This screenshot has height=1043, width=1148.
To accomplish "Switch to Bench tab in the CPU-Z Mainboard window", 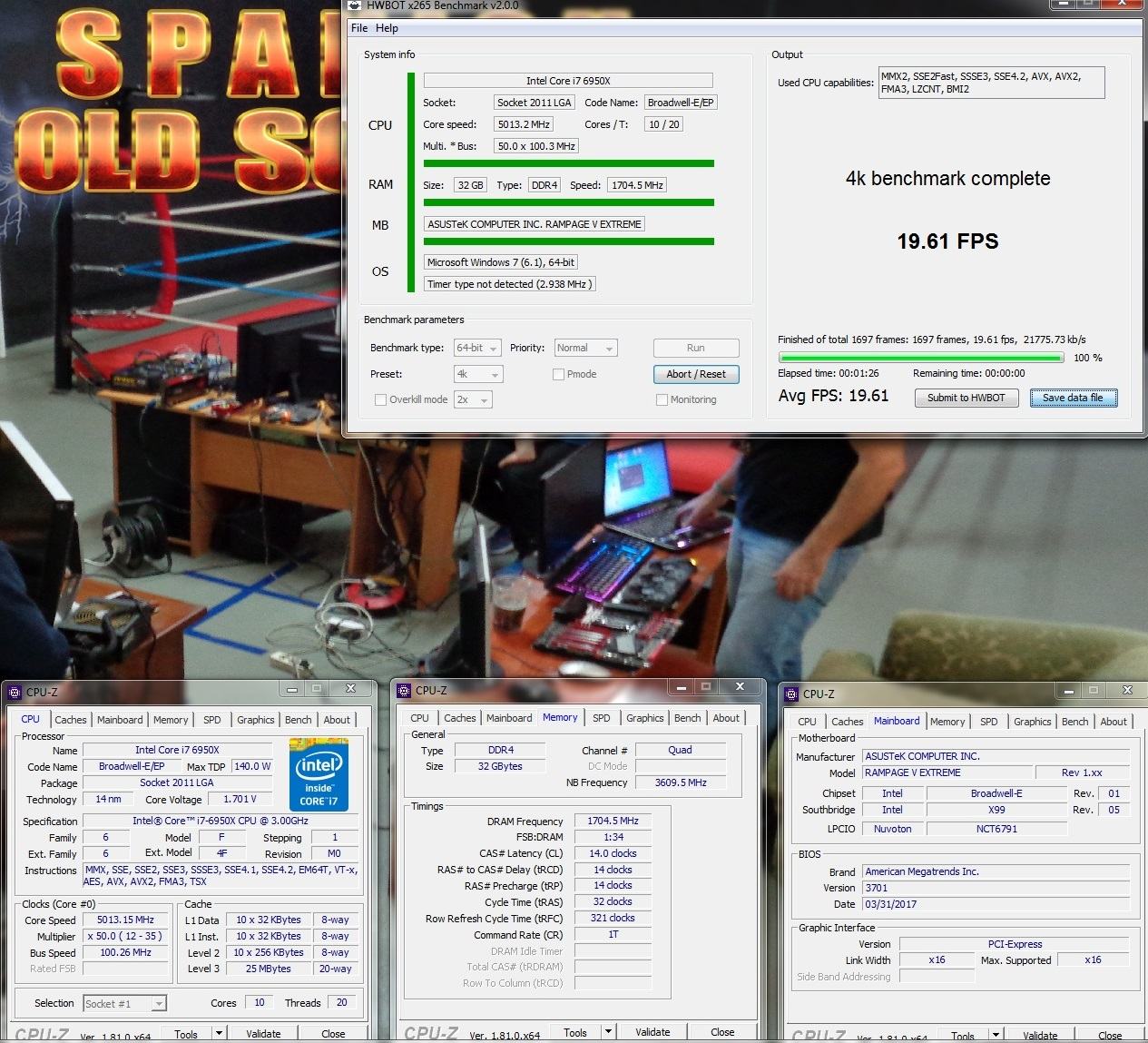I will tap(1075, 722).
